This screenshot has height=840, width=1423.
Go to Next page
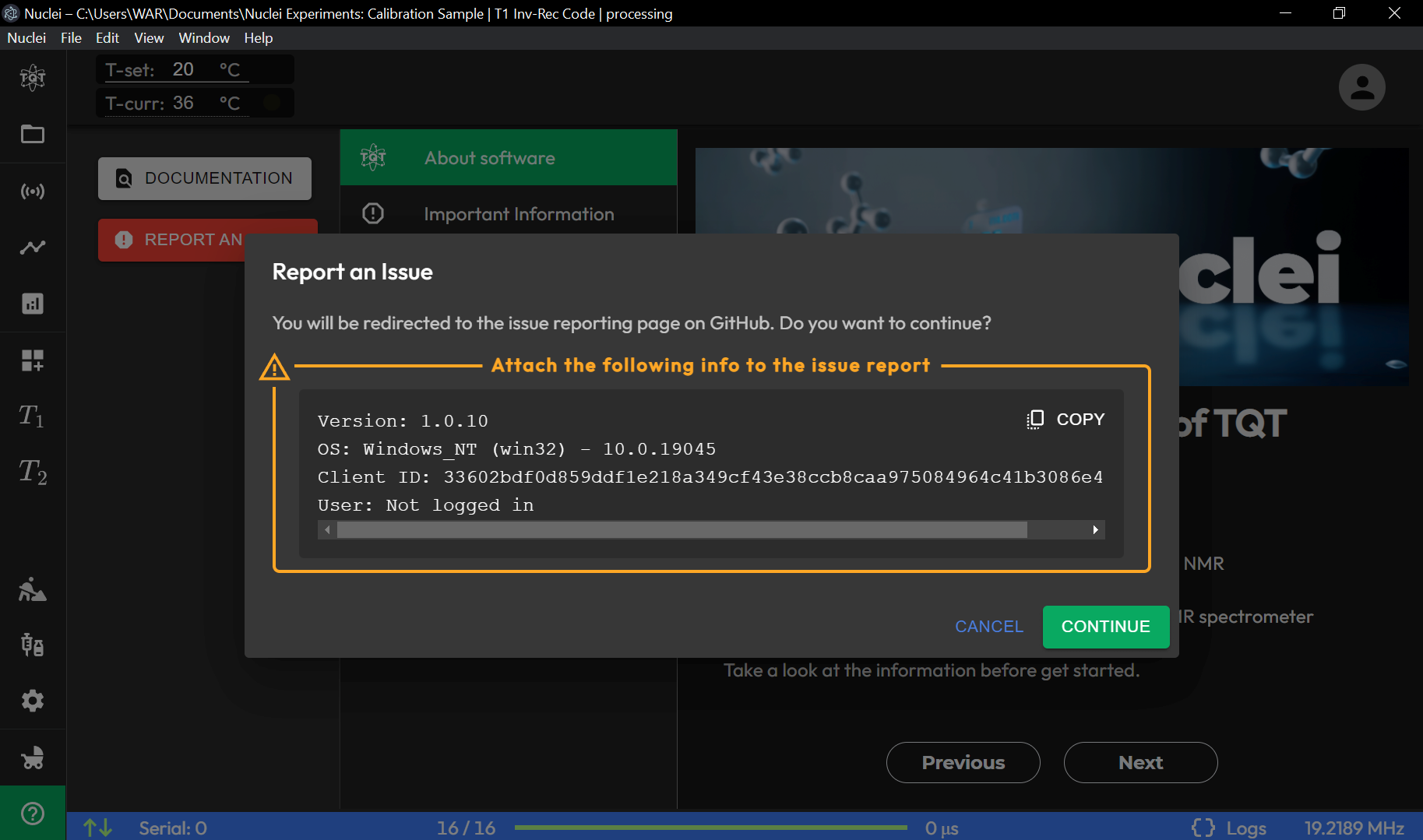1141,763
